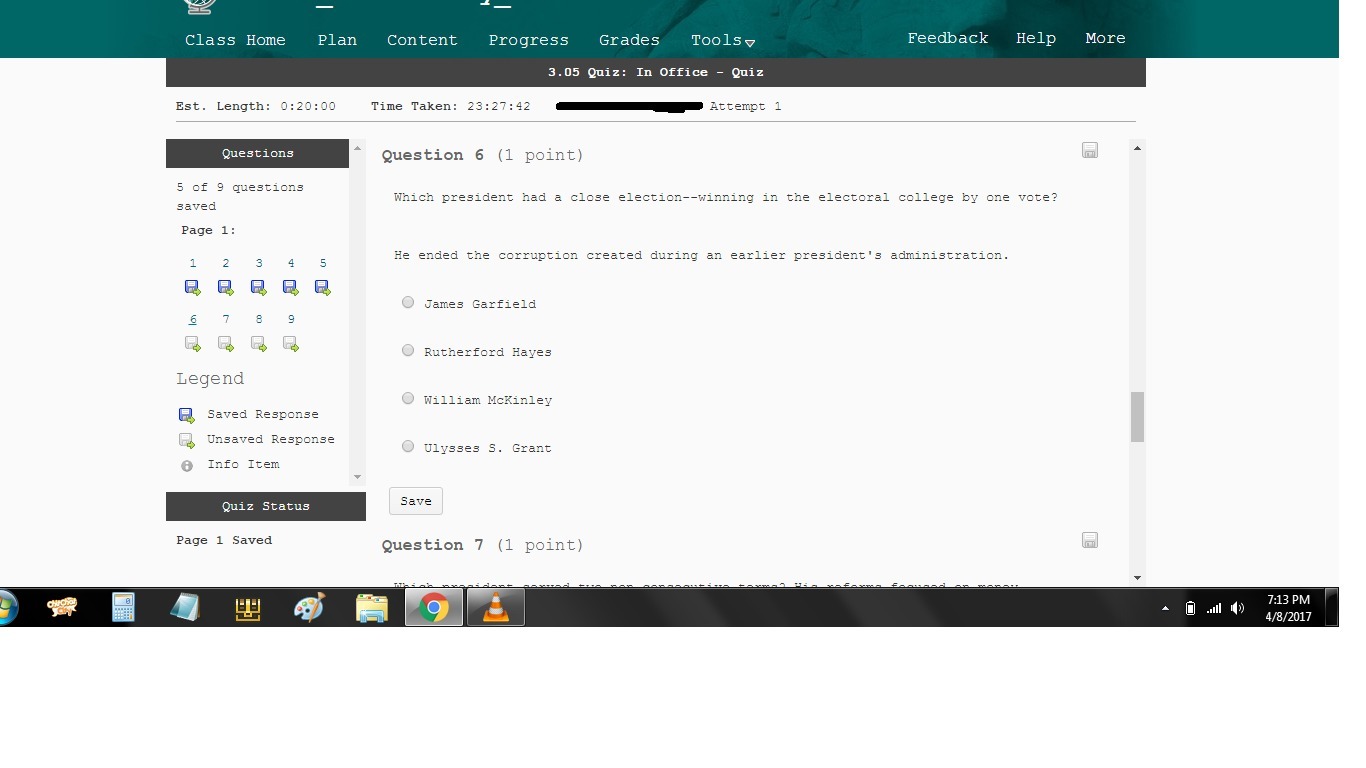Viewport: 1366px width, 768px height.
Task: Jump to question 7 link
Action: pyautogui.click(x=226, y=319)
